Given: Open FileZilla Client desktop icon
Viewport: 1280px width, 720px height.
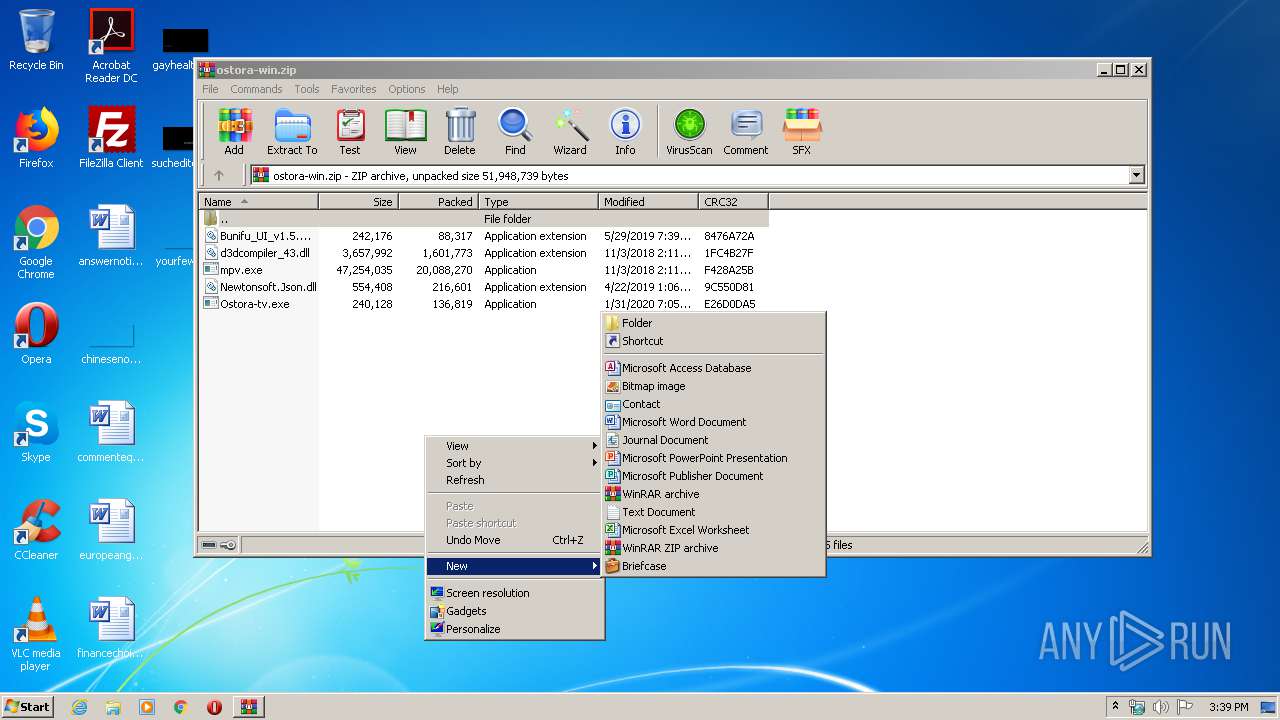Looking at the screenshot, I should tap(111, 138).
